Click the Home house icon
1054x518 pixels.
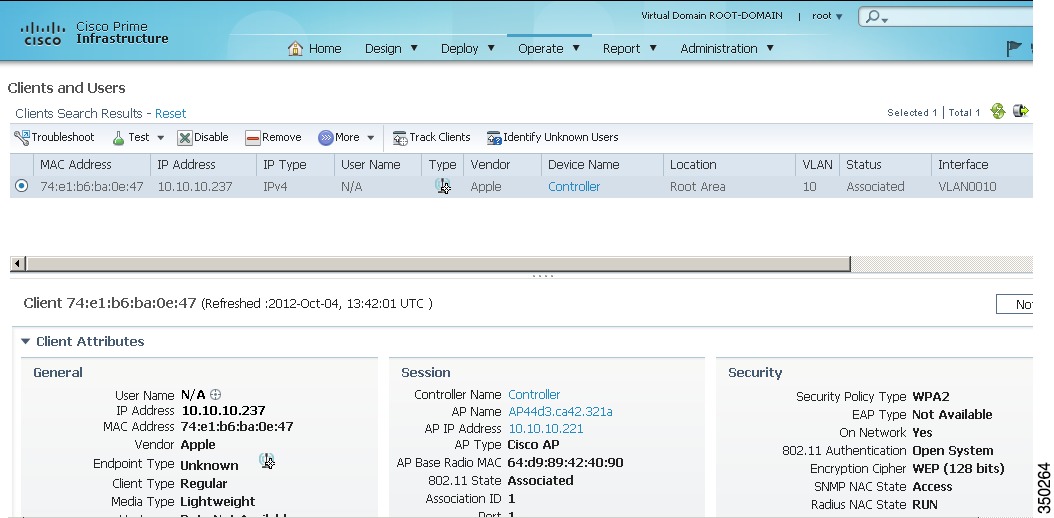(295, 48)
